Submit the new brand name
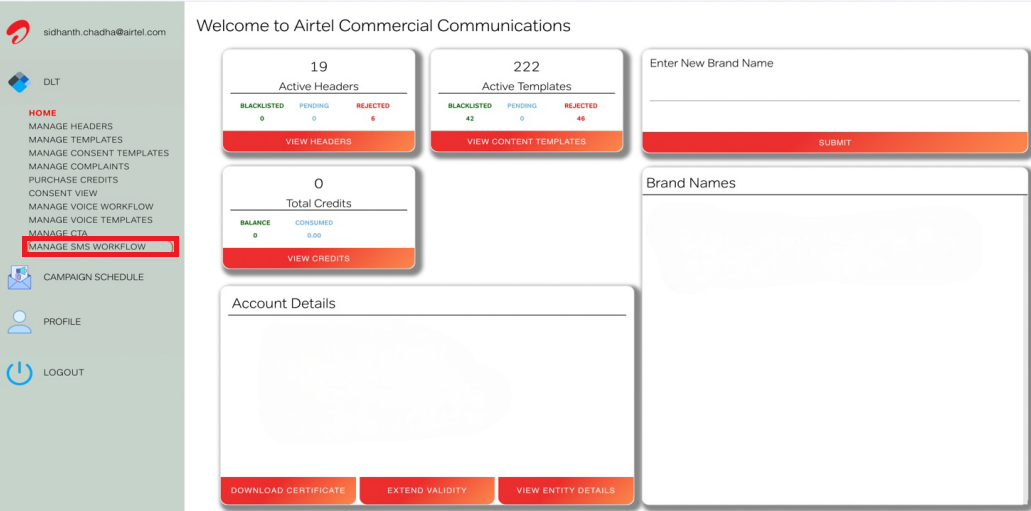 coord(834,143)
